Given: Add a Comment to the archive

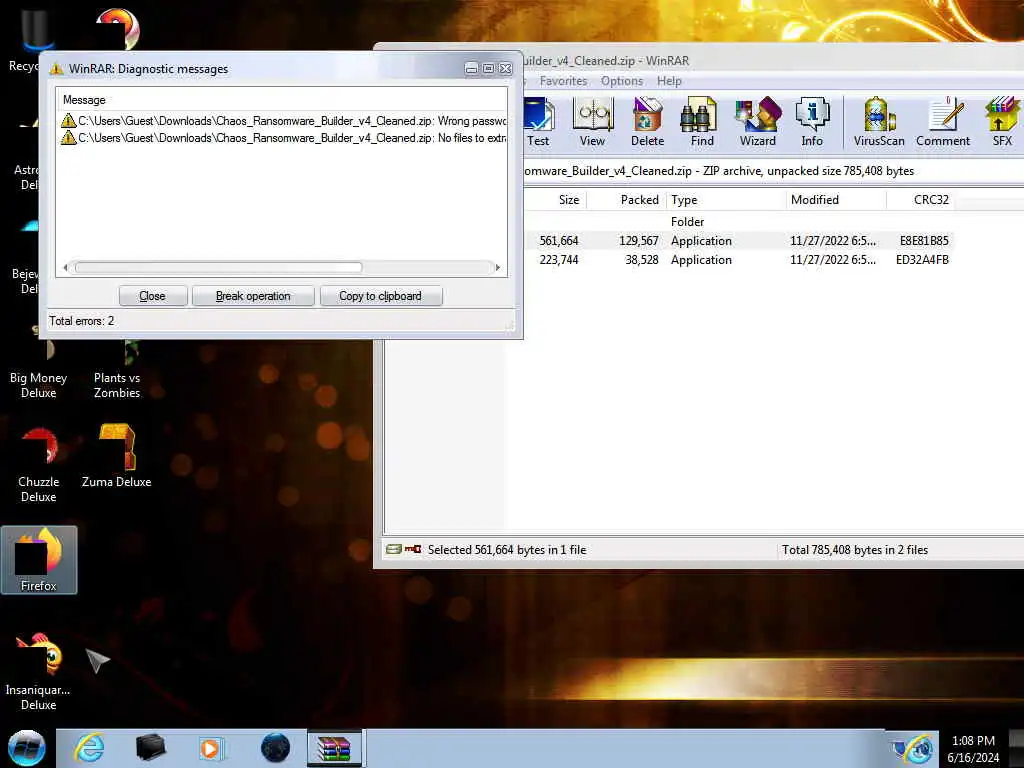Looking at the screenshot, I should coord(942,121).
